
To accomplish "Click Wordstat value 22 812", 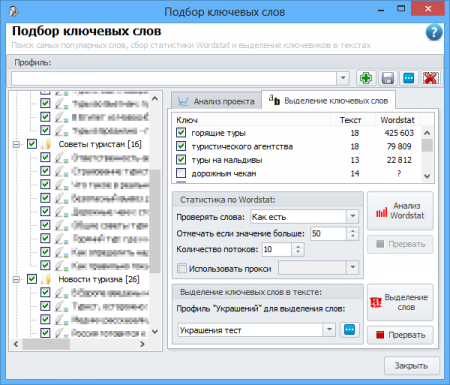I will (x=399, y=160).
